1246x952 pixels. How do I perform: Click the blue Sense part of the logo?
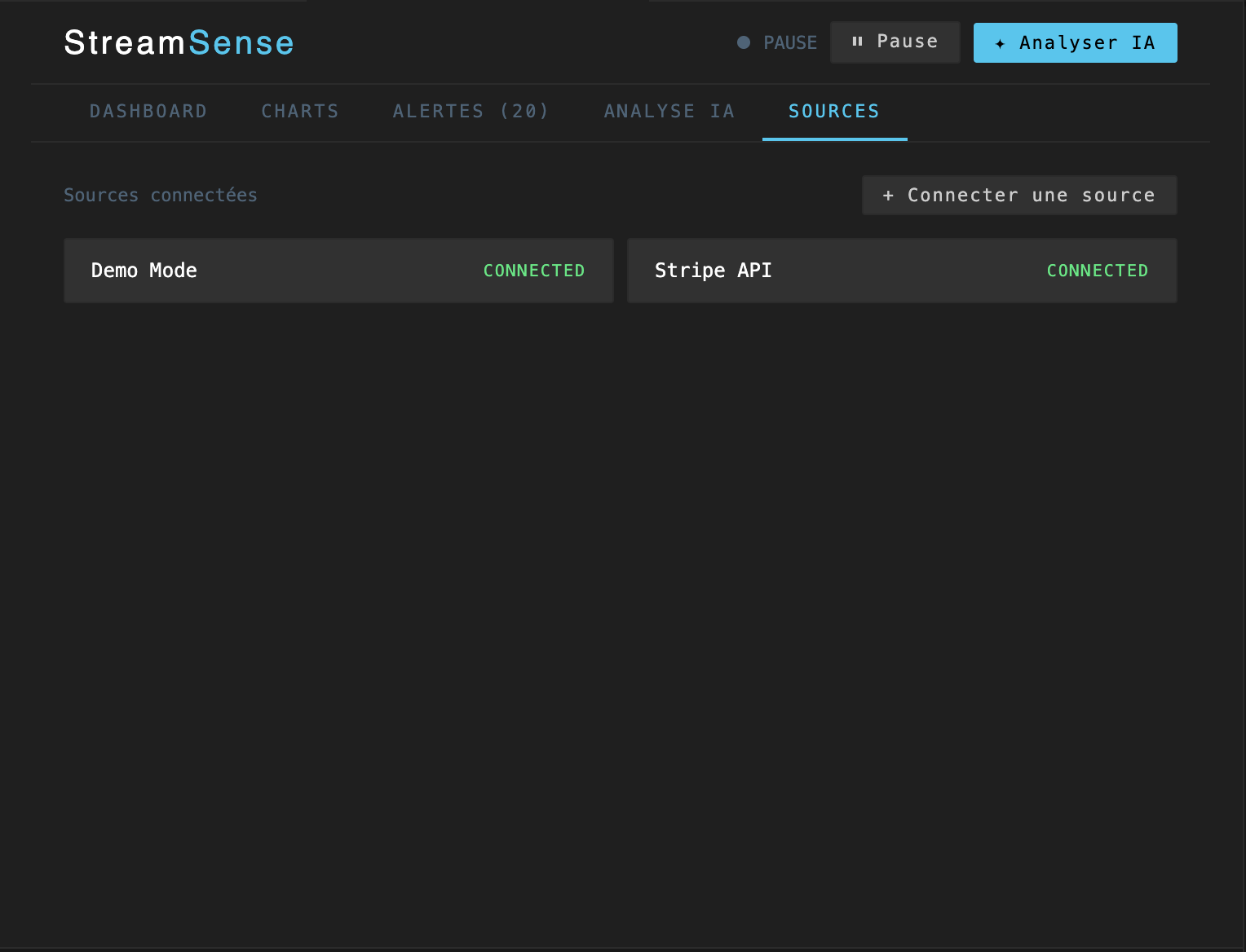[243, 42]
